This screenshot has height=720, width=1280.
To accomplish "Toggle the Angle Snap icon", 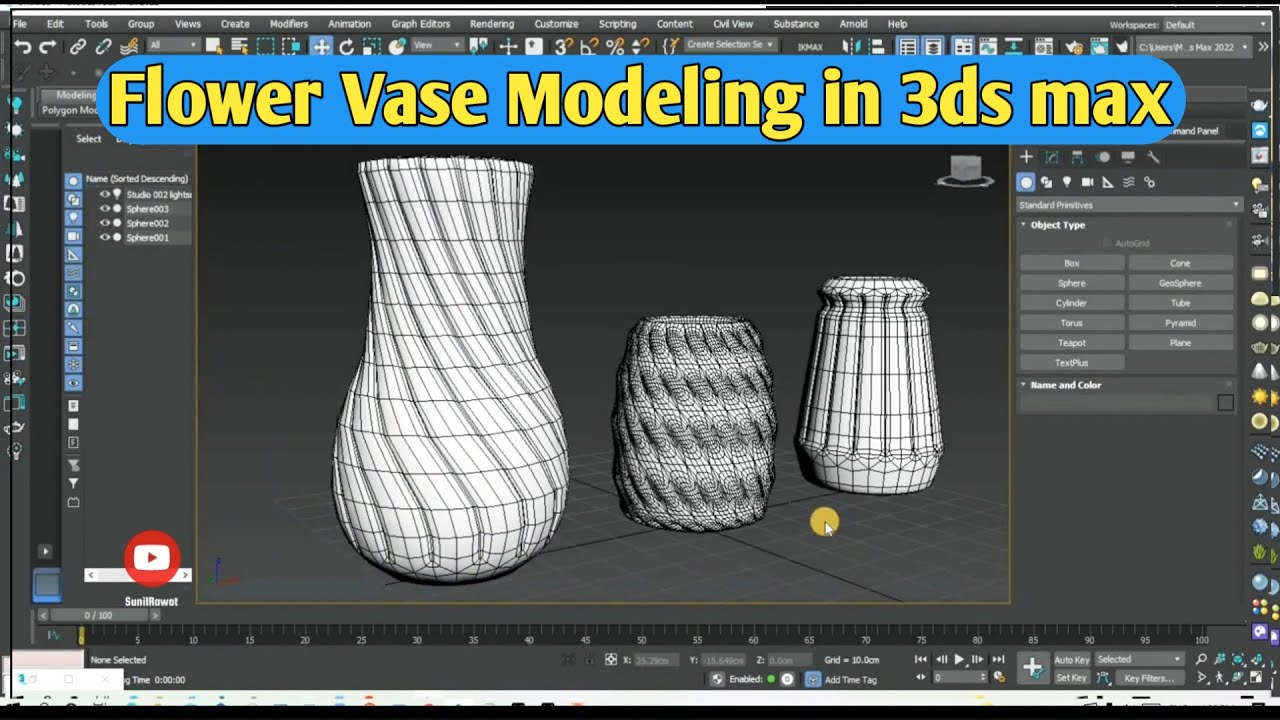I will (589, 46).
